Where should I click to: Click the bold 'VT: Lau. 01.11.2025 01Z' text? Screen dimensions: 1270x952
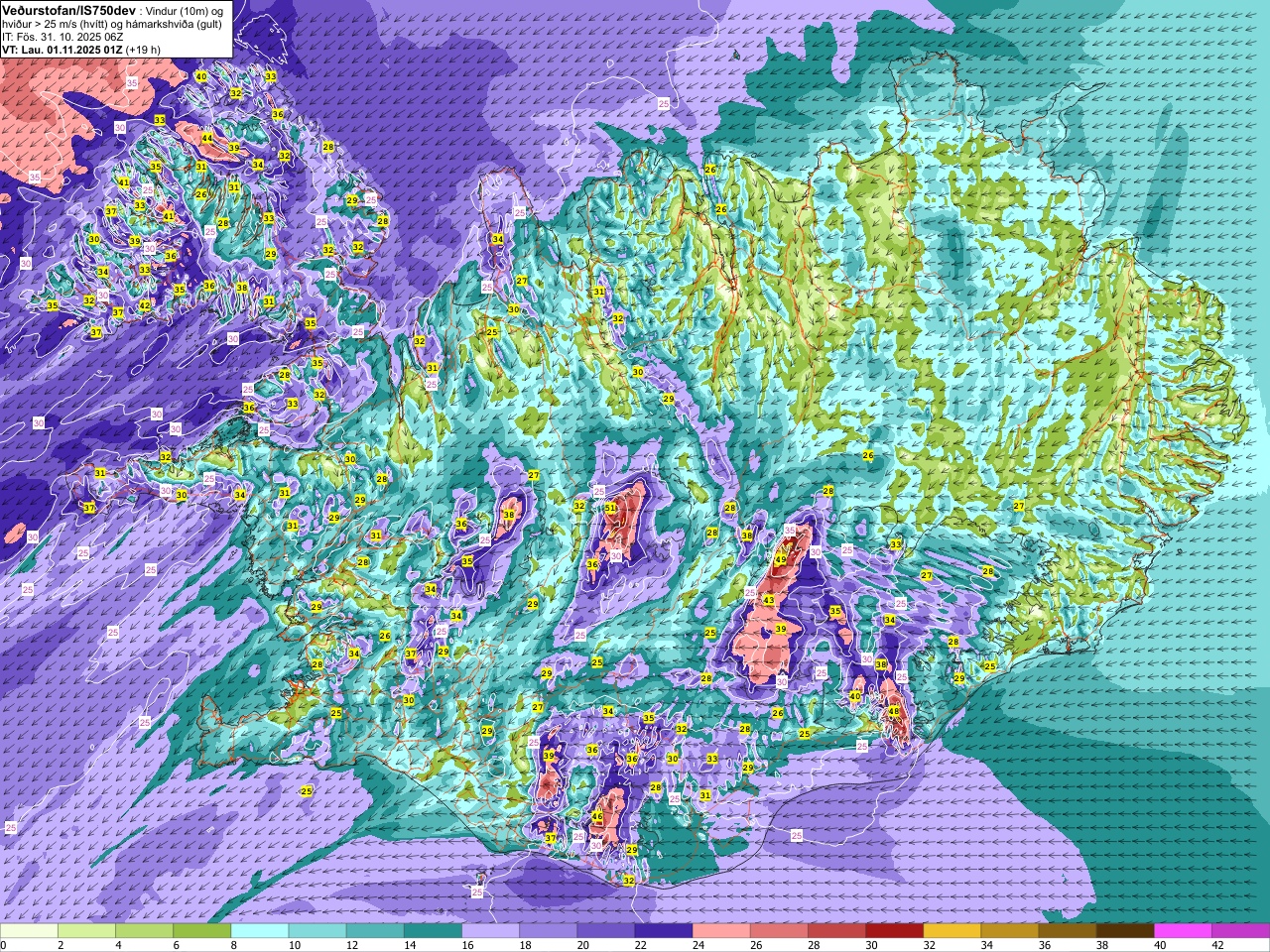click(63, 49)
